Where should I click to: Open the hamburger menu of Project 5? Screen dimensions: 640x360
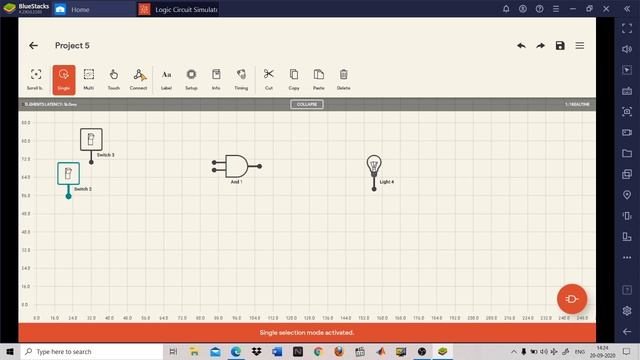point(580,46)
